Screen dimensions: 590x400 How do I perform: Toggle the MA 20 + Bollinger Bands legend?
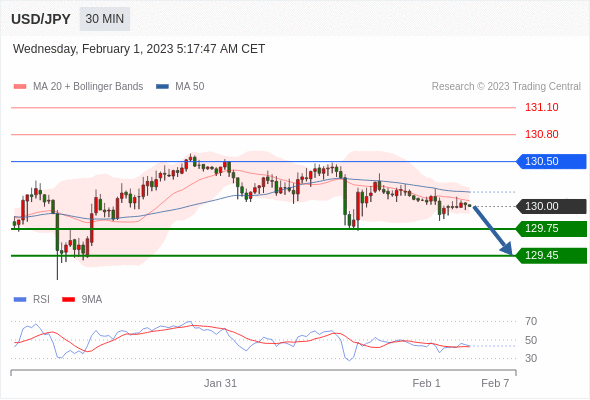78,87
